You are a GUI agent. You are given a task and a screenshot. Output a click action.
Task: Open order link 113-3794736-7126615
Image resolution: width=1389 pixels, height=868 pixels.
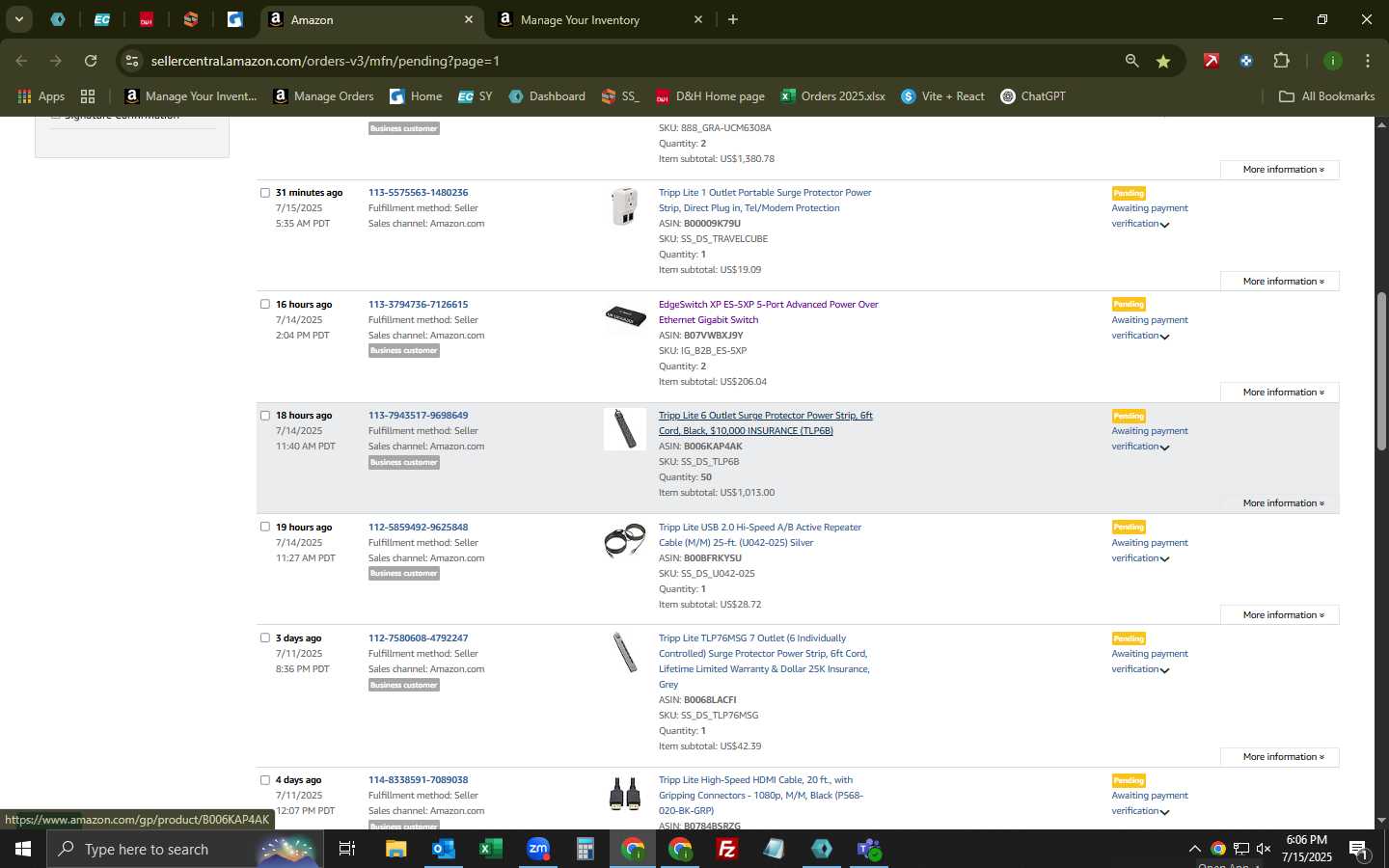pos(418,304)
